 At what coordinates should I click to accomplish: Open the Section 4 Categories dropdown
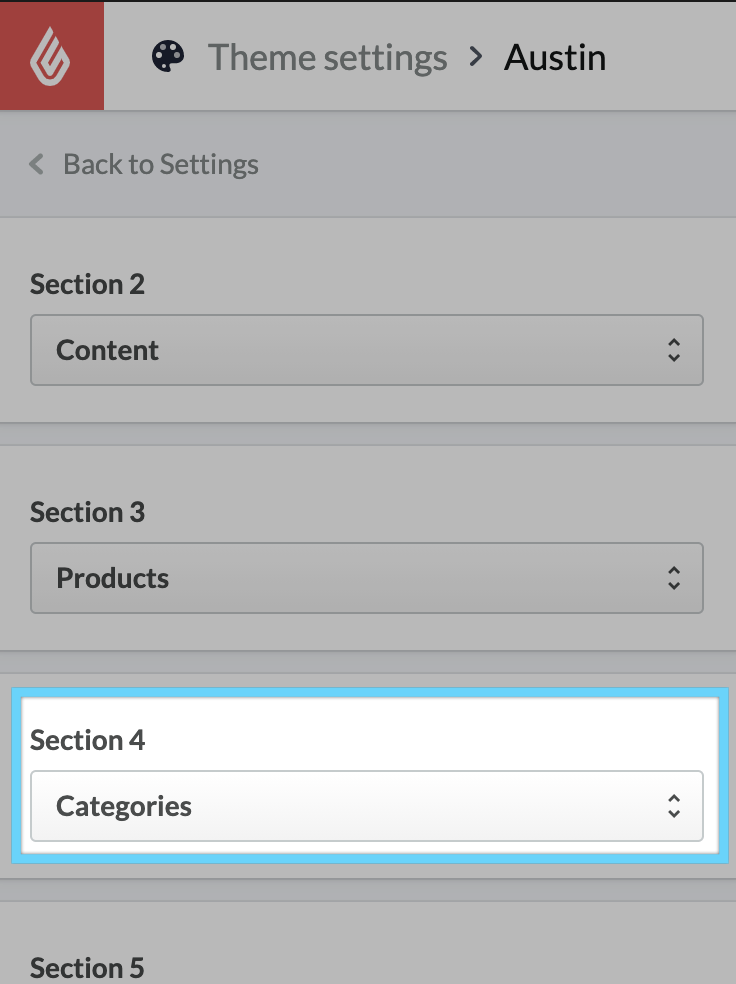[x=367, y=806]
